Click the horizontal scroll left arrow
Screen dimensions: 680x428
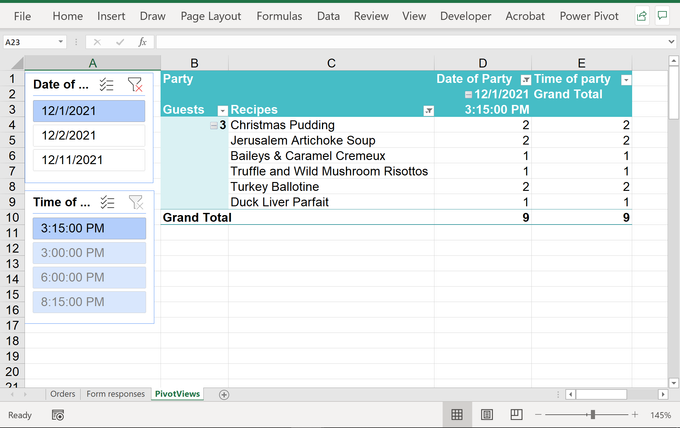[x=570, y=395]
